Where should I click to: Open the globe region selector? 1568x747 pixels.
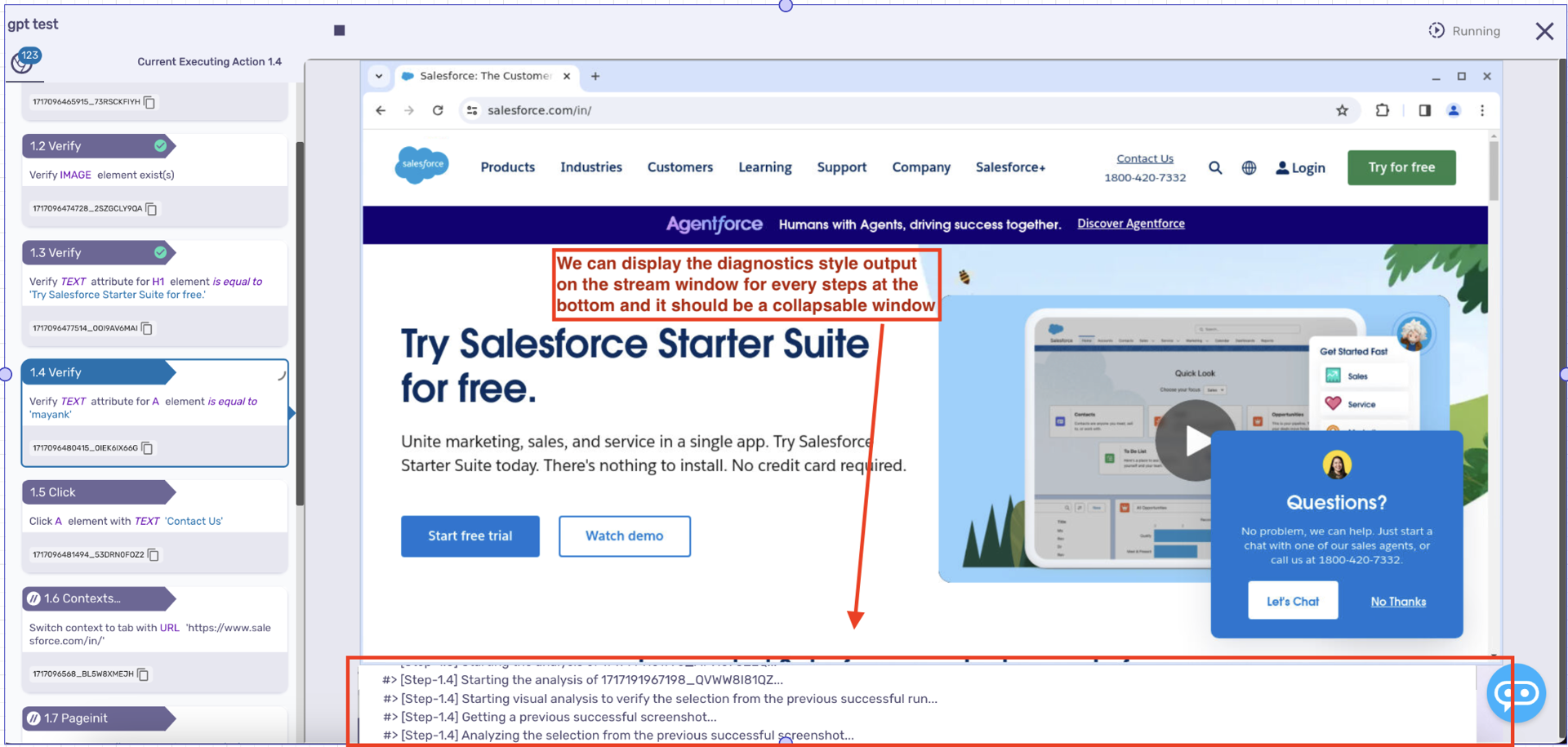(1249, 167)
